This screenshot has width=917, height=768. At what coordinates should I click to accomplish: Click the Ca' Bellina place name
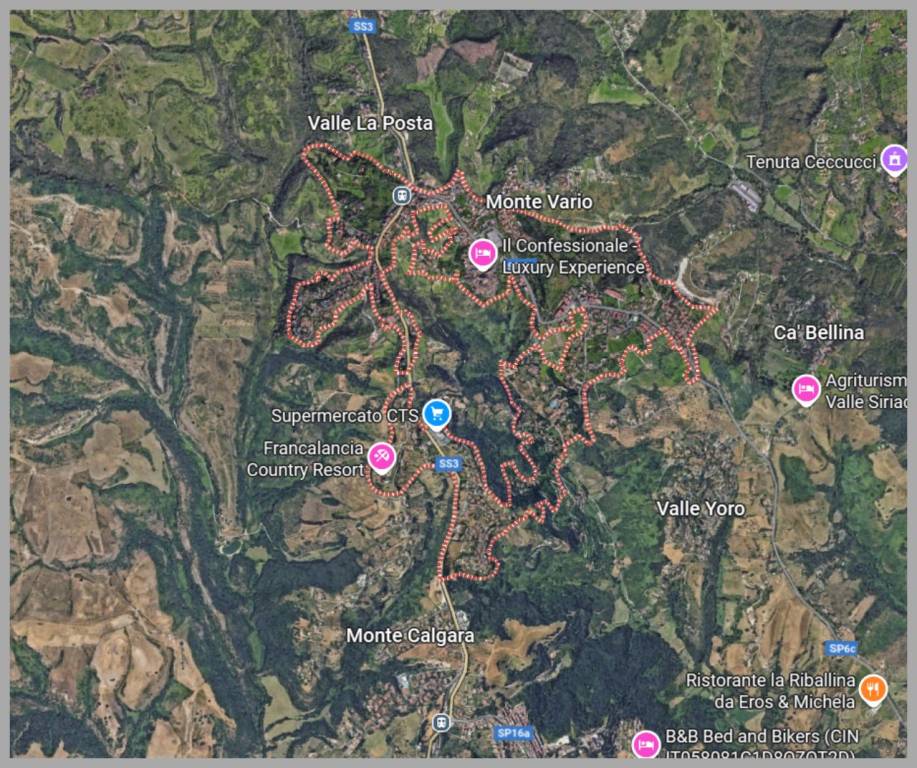point(819,332)
